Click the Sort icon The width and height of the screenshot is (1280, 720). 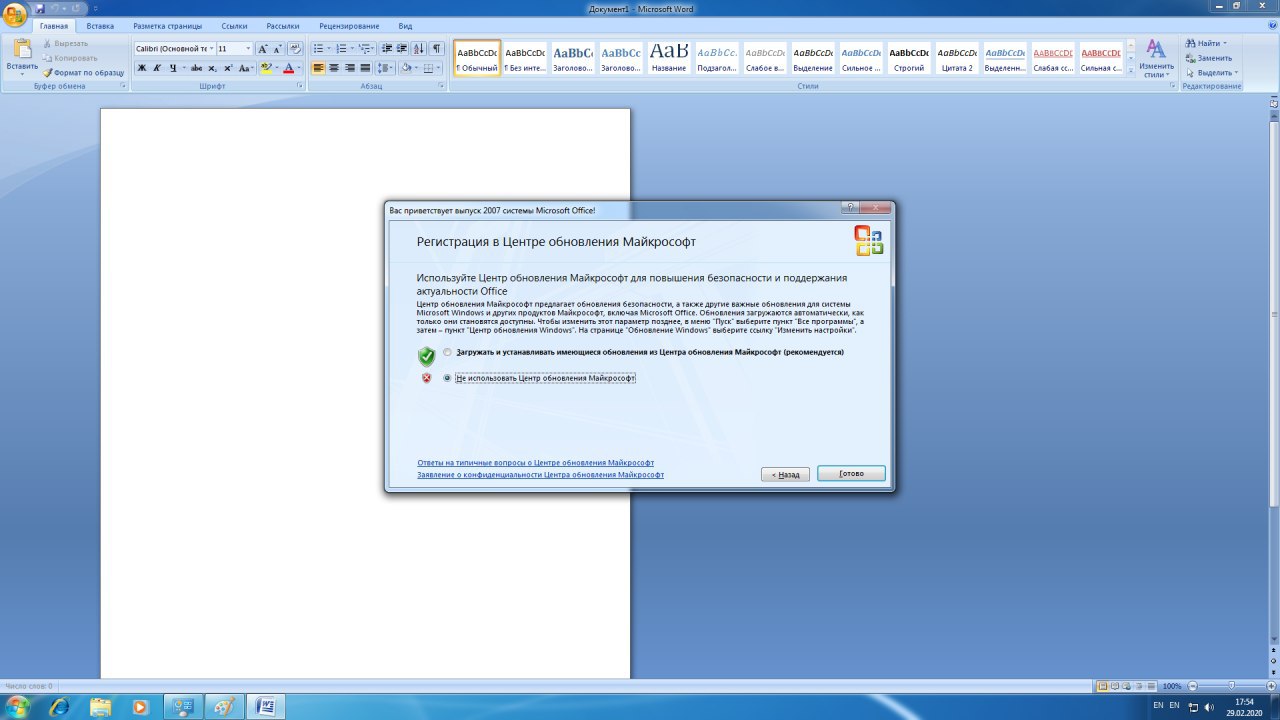tap(419, 48)
